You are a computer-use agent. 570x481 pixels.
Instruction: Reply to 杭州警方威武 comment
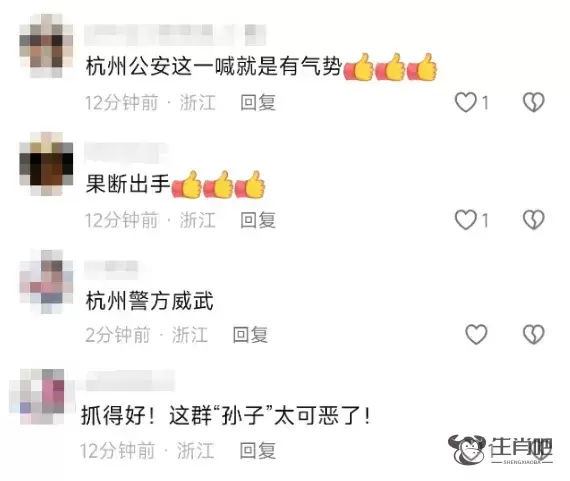tap(250, 334)
